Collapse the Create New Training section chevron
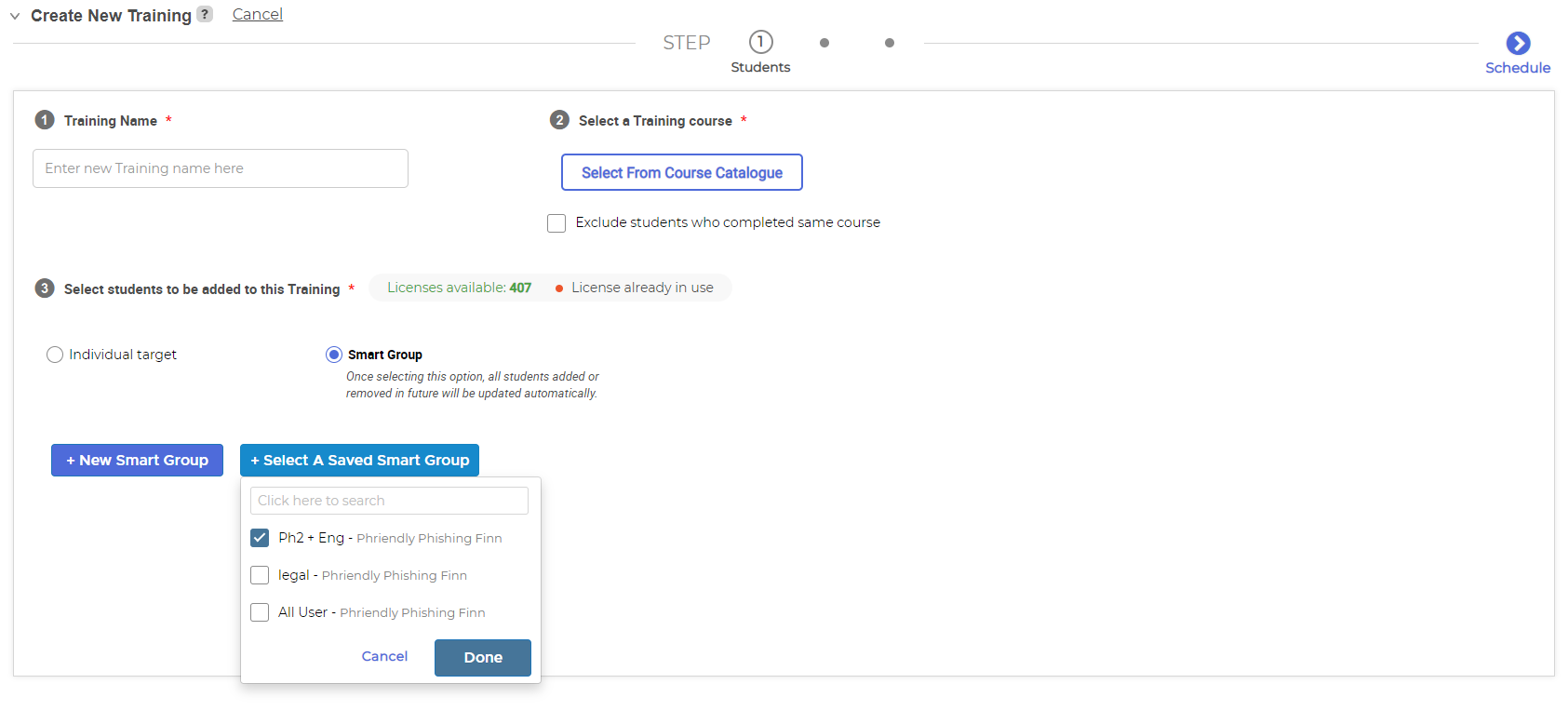The image size is (1568, 724). point(15,16)
